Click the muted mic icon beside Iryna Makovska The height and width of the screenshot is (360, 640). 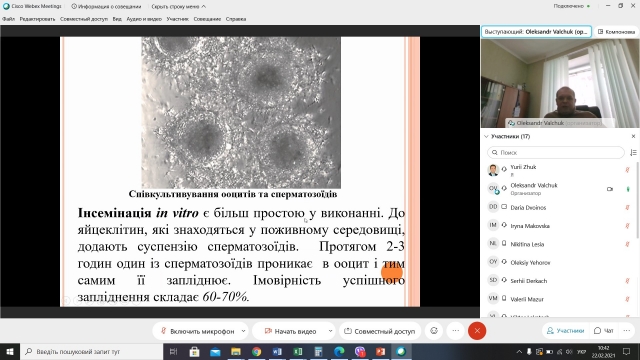[627, 226]
